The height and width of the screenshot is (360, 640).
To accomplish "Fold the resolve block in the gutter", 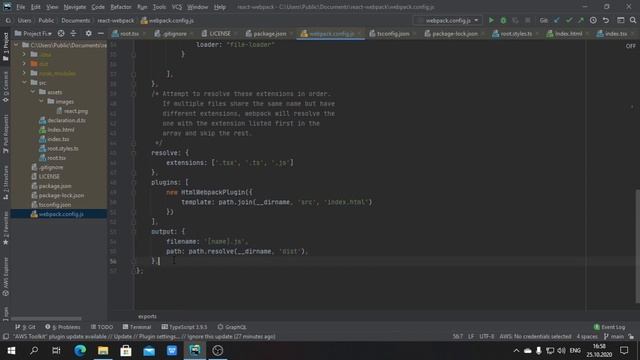I will (133, 153).
